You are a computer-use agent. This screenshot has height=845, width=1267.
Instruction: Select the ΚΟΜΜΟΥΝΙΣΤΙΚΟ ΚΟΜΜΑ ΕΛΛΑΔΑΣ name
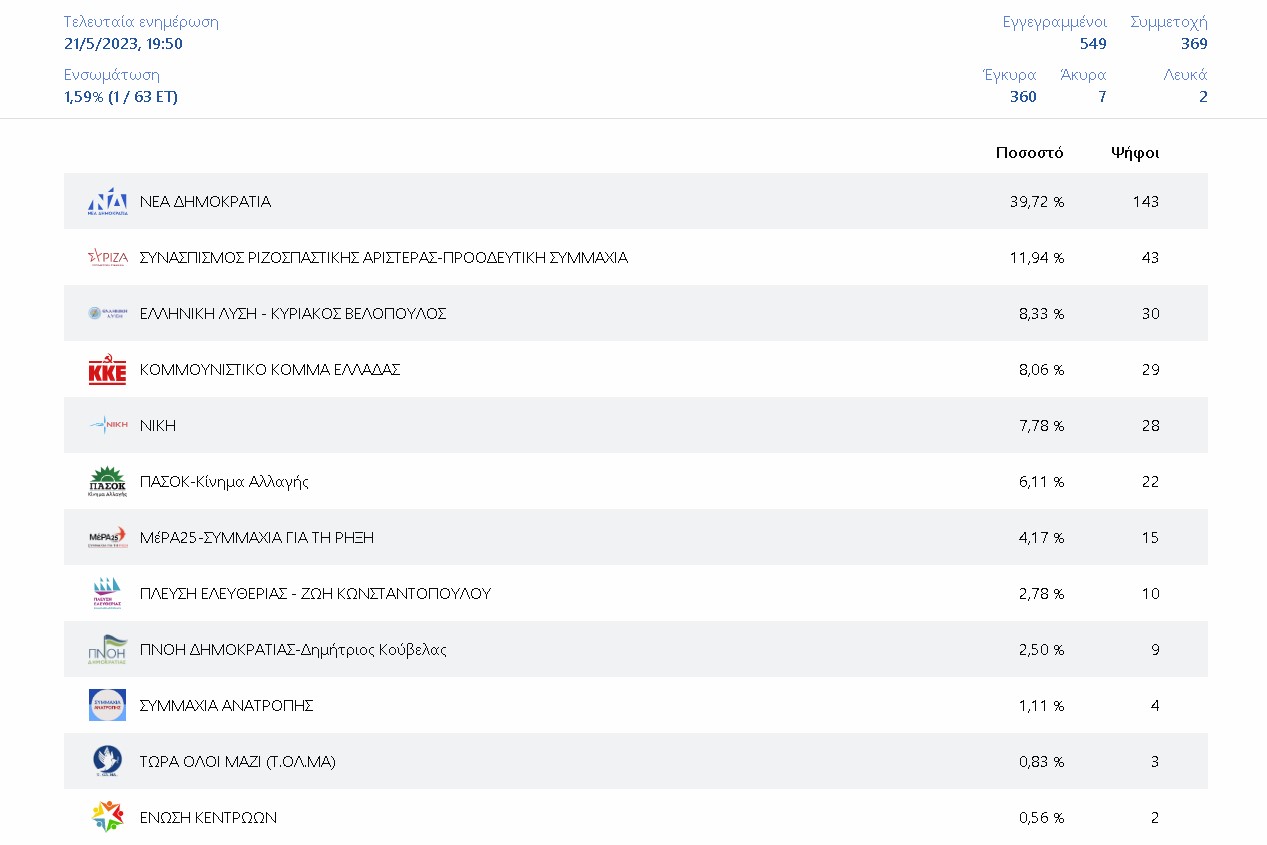click(270, 369)
